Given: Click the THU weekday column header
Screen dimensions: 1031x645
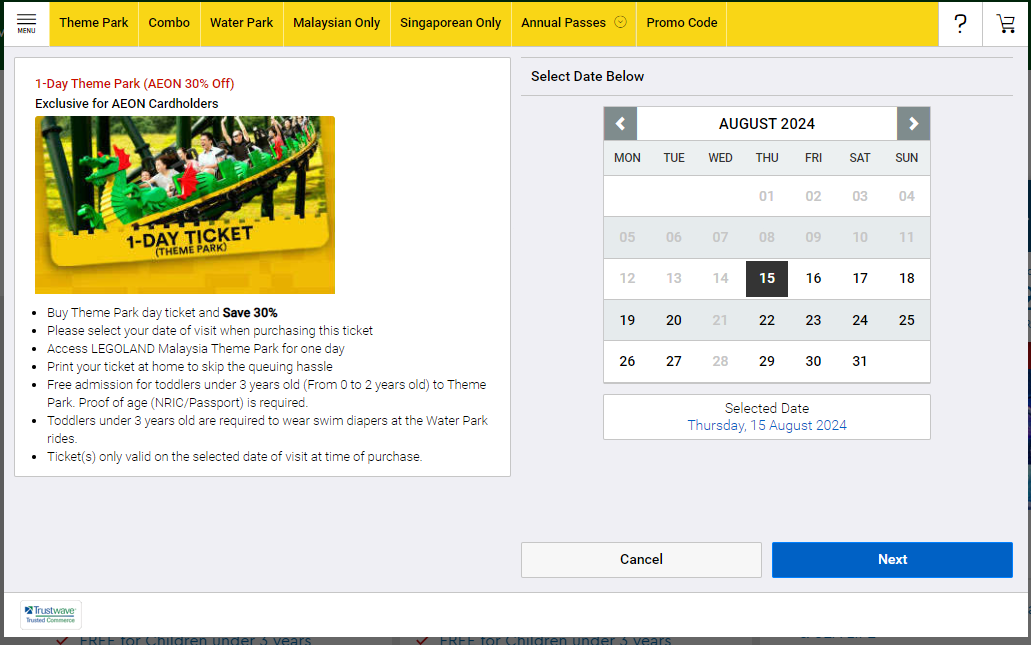Looking at the screenshot, I should tap(767, 158).
